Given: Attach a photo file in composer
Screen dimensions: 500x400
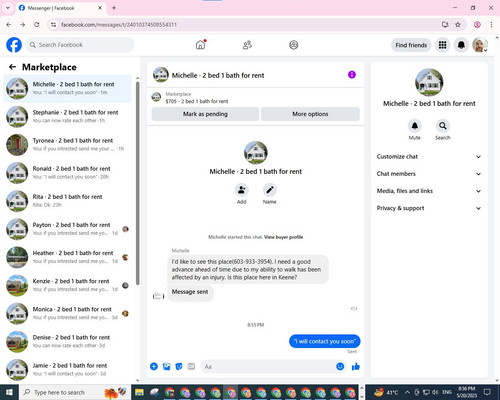Looking at the screenshot, I should pos(166,367).
